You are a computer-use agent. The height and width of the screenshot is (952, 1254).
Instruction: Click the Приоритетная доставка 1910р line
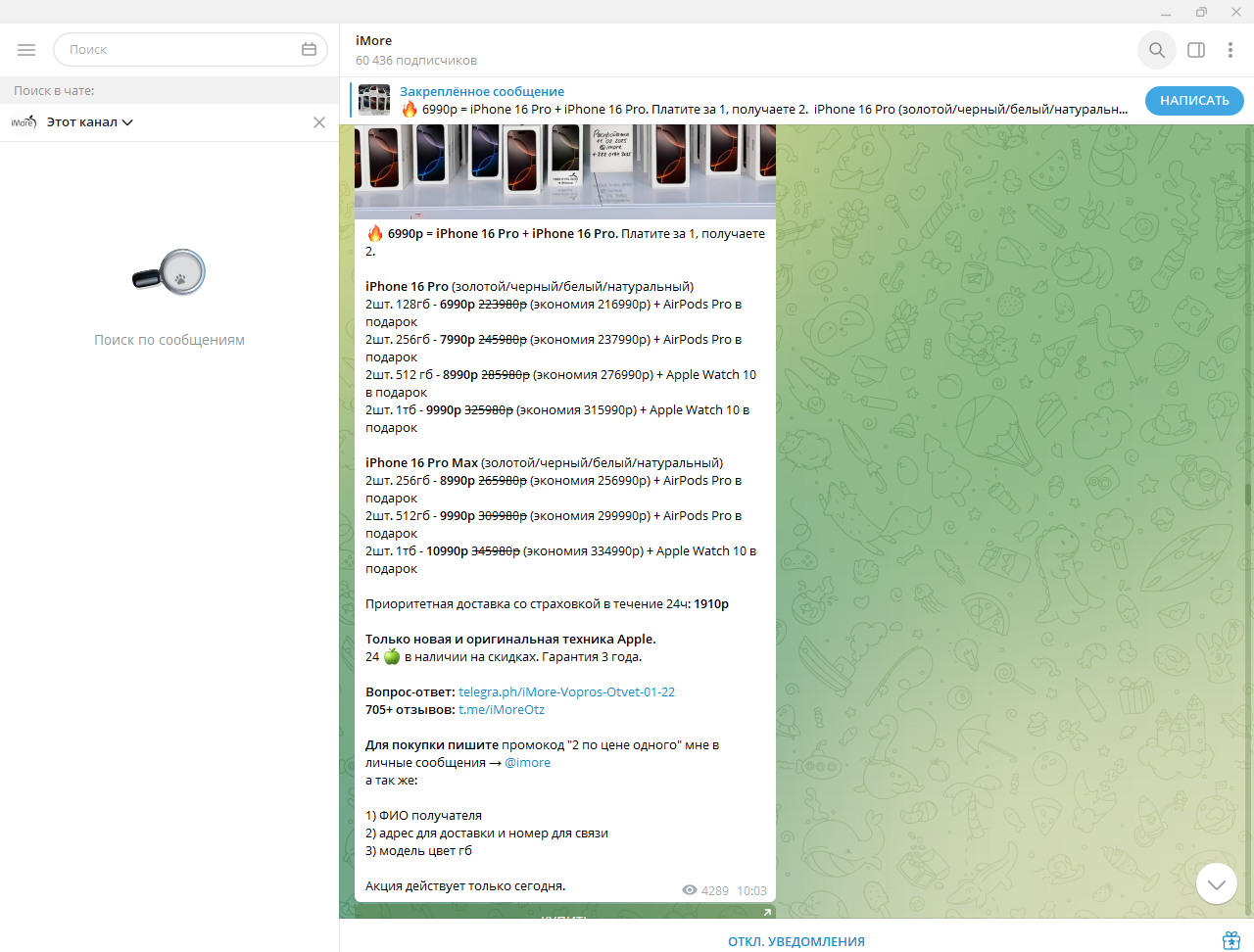[547, 604]
